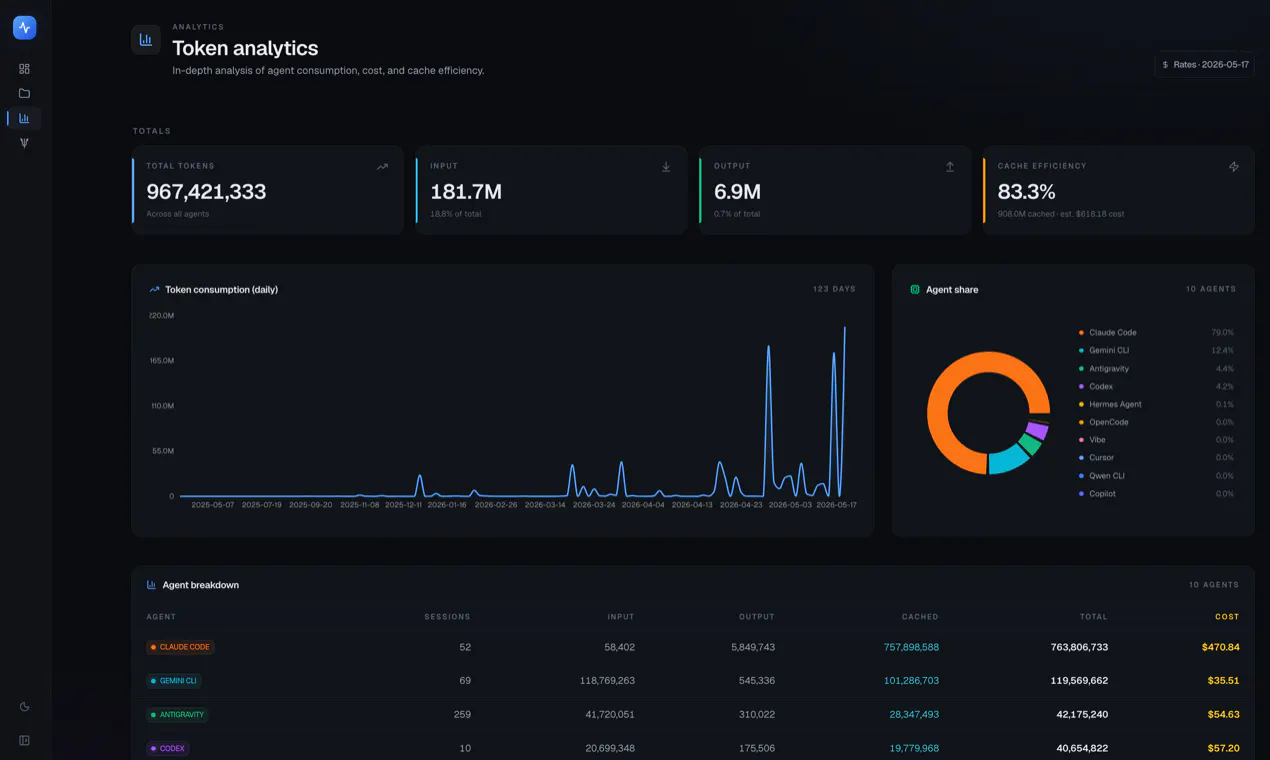Screen dimensions: 1270x760
Task: Toggle dark mode moon icon
Action: pos(24,707)
